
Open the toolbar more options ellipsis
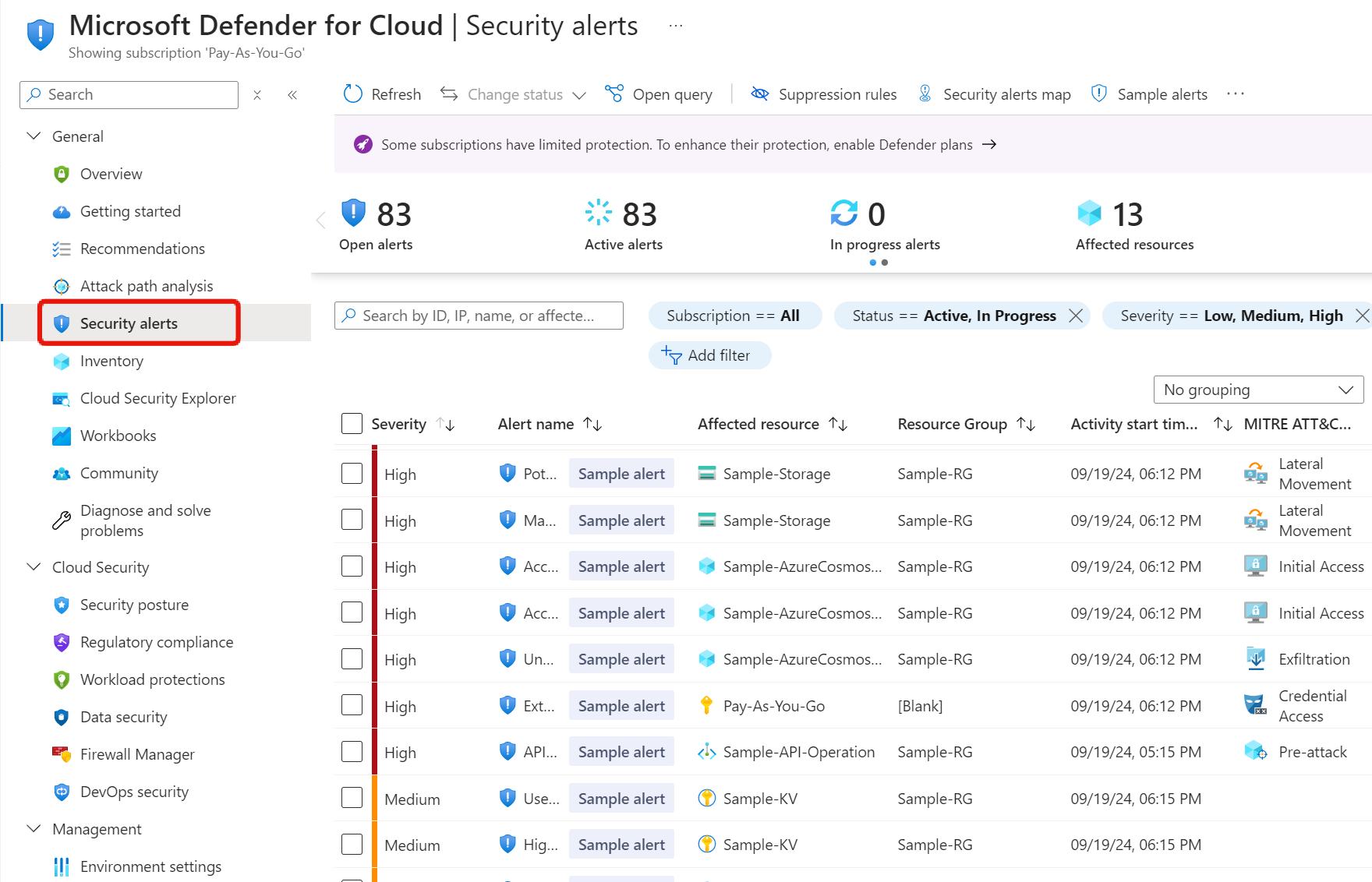coord(1236,94)
